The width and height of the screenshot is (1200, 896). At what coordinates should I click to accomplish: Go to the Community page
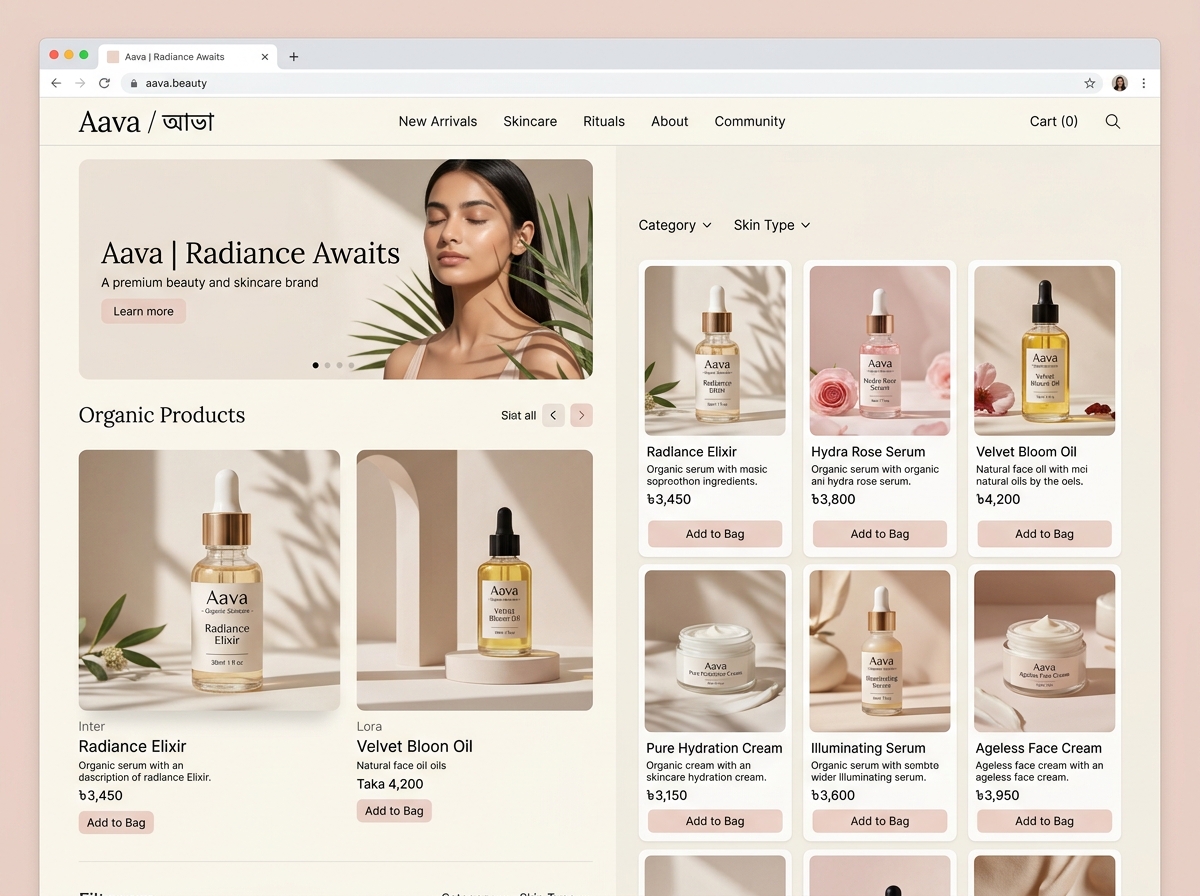(x=750, y=121)
